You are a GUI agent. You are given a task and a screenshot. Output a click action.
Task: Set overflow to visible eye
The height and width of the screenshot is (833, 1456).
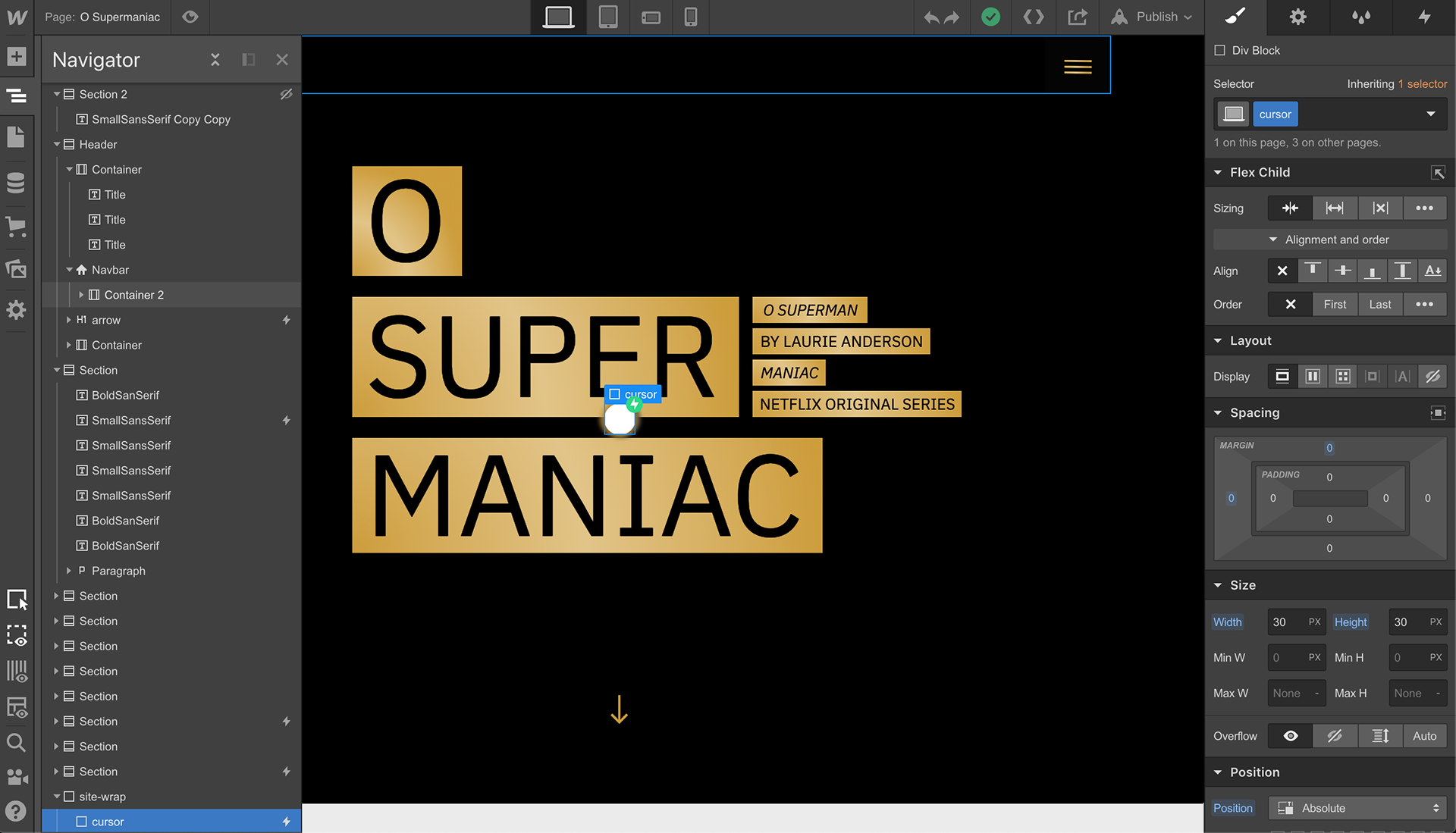point(1290,736)
